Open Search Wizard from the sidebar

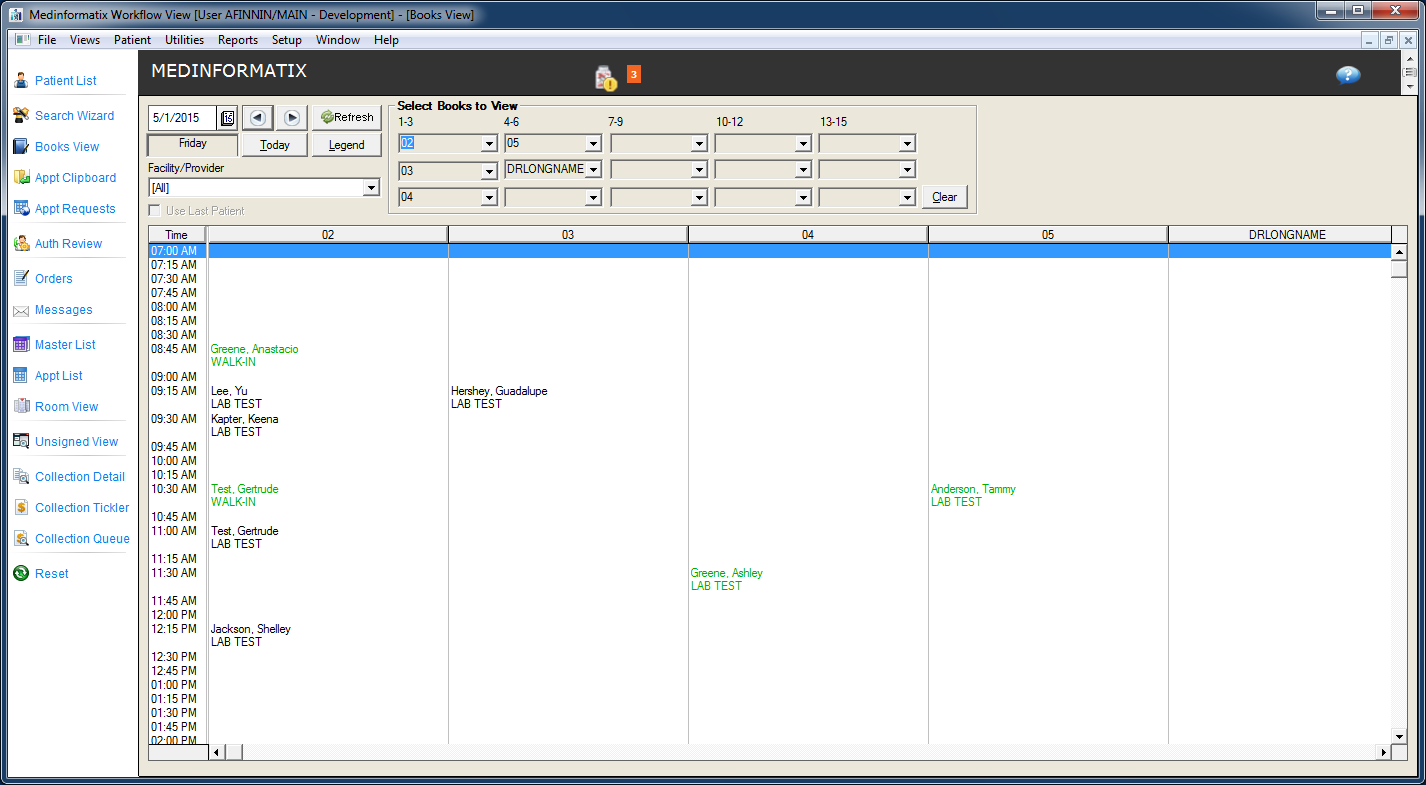coord(21,116)
